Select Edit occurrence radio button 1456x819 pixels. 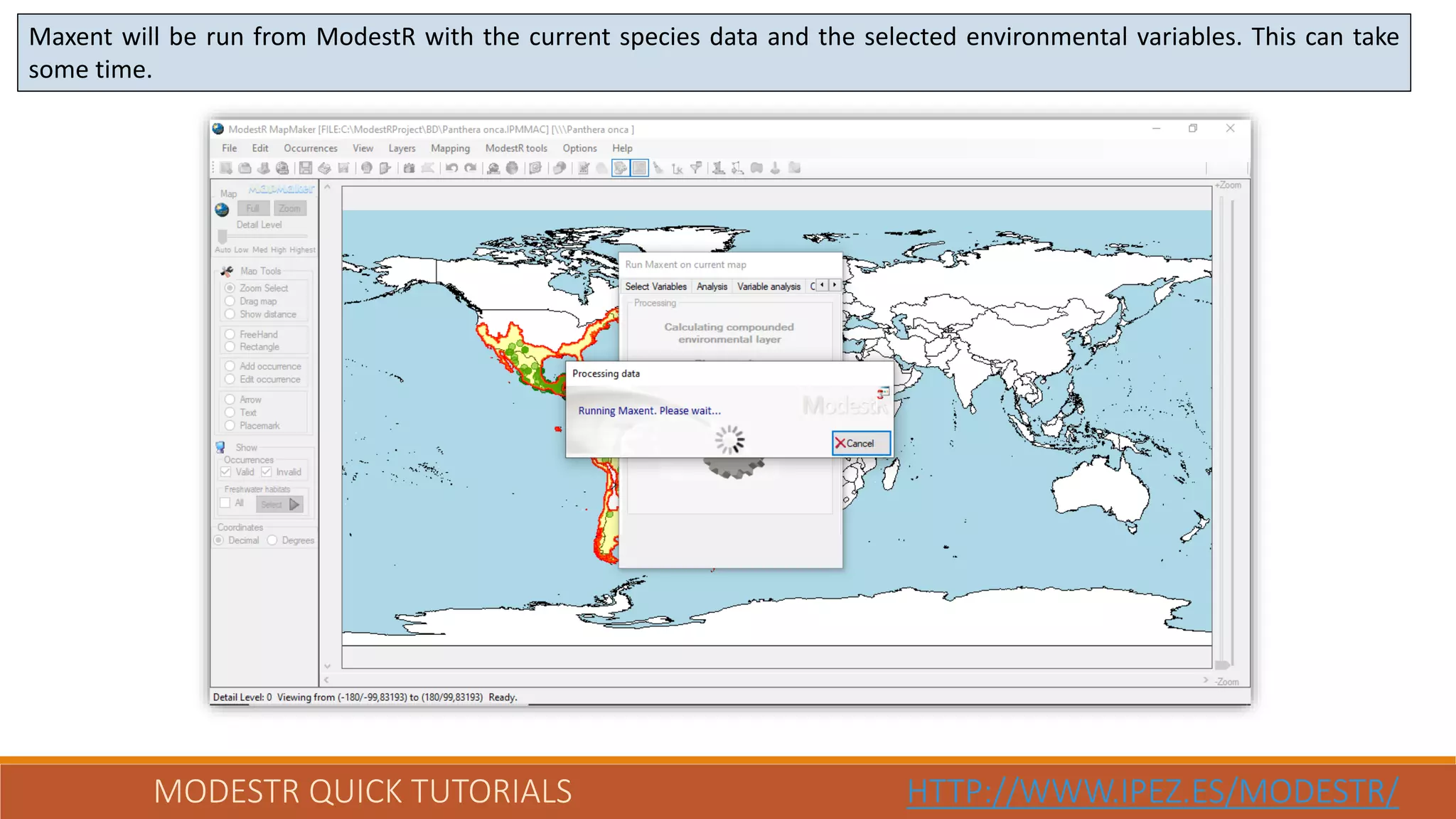pyautogui.click(x=230, y=379)
